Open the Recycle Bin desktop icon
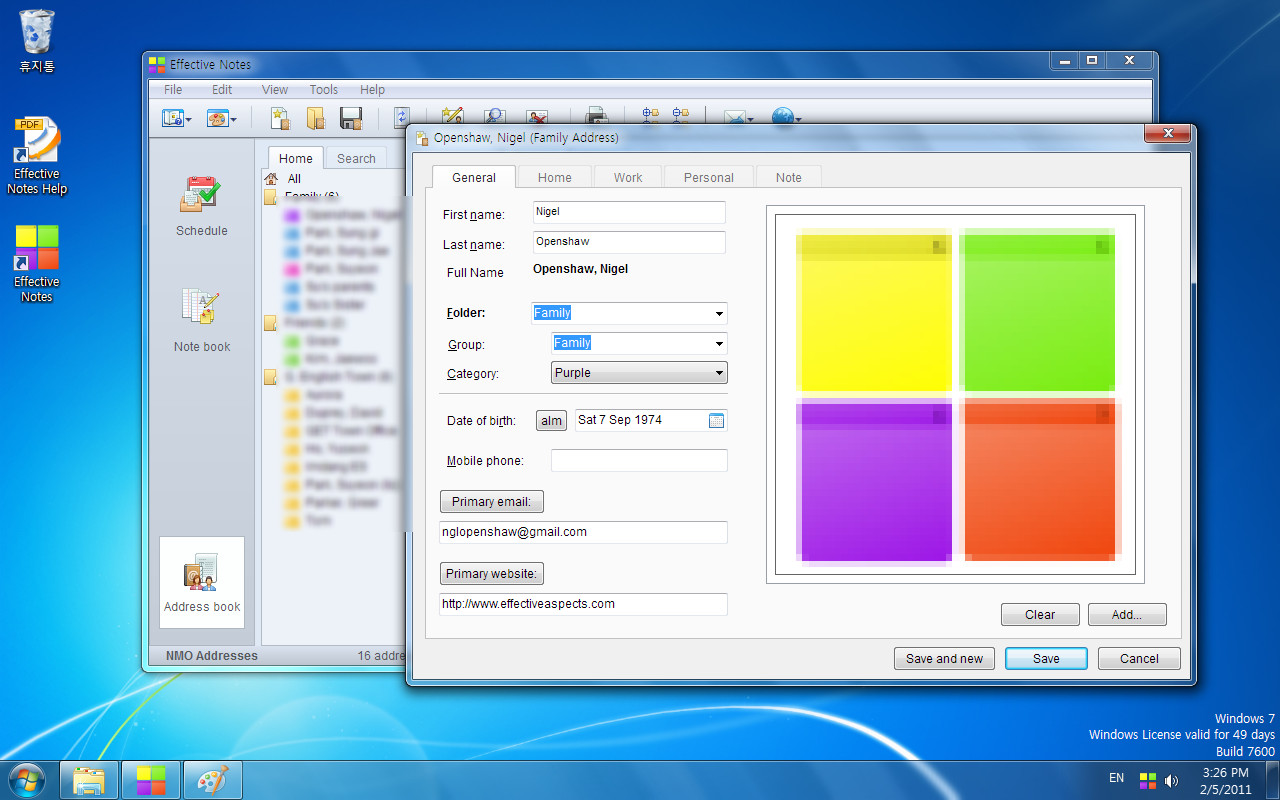The height and width of the screenshot is (800, 1280). [37, 41]
